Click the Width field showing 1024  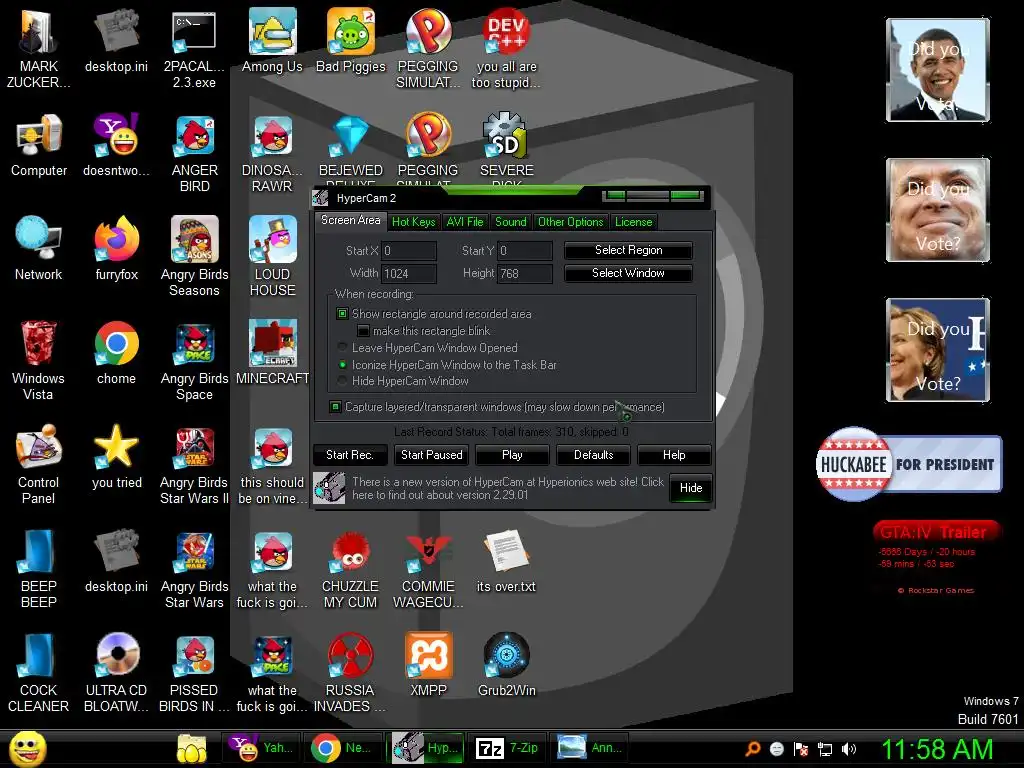409,274
